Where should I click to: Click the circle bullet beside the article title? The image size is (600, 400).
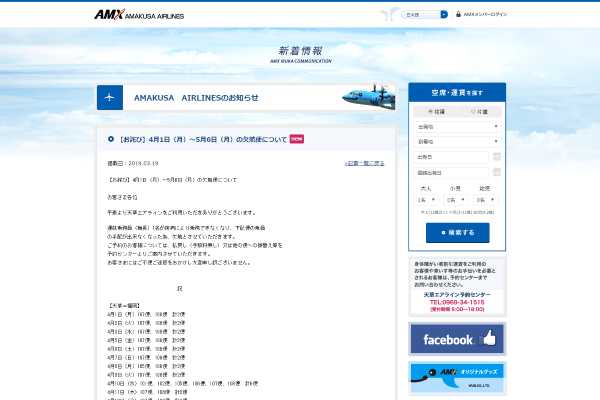pyautogui.click(x=111, y=139)
